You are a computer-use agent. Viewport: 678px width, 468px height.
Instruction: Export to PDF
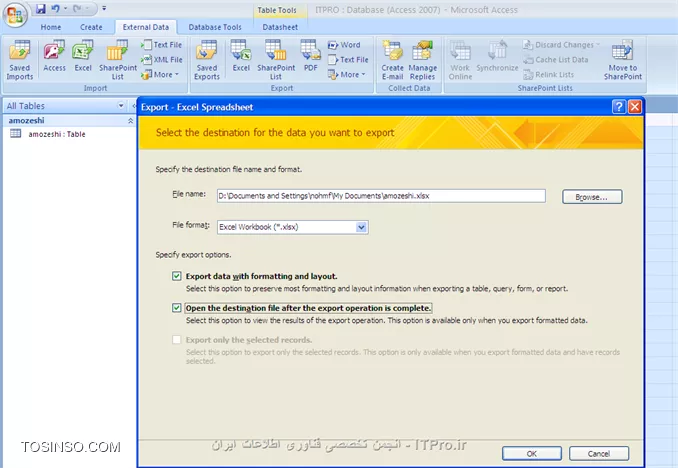point(310,56)
